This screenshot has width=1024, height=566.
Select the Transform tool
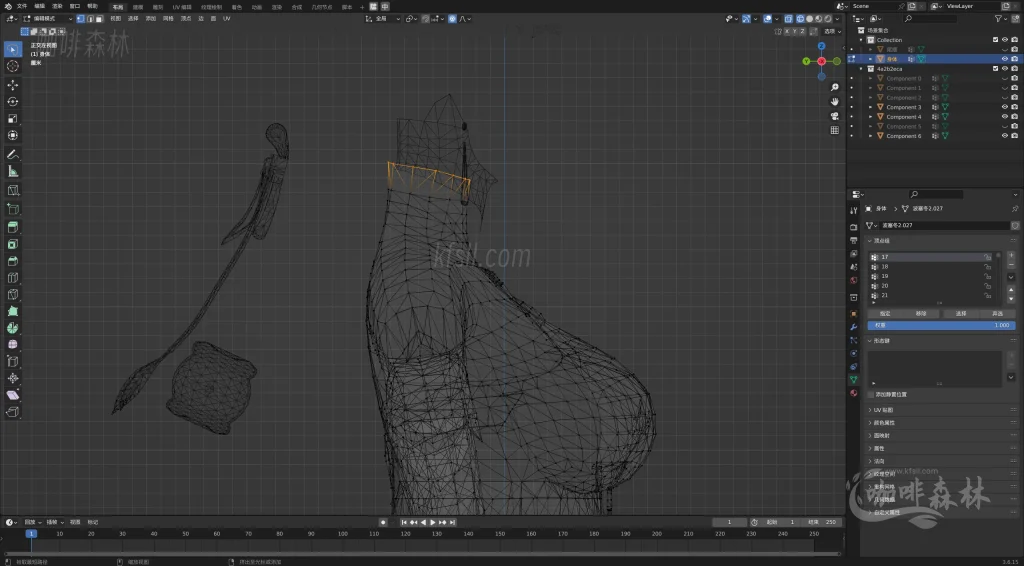click(12, 135)
